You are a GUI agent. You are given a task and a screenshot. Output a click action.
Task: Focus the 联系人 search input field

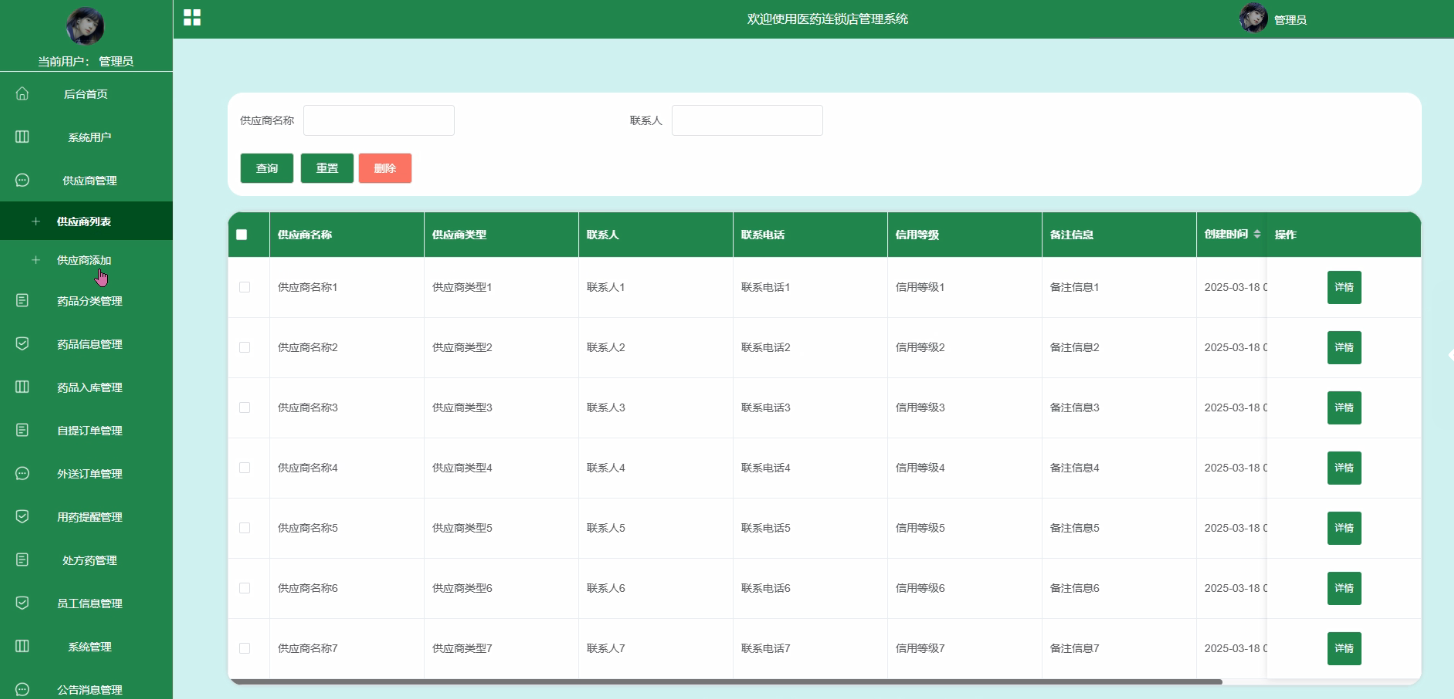(x=747, y=120)
